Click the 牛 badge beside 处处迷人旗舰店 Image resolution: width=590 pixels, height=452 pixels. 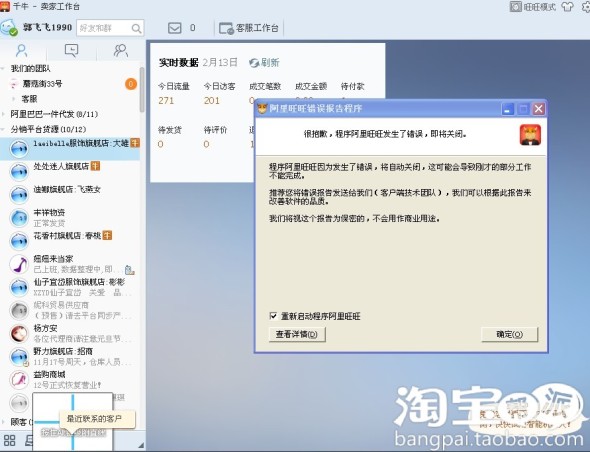96,166
